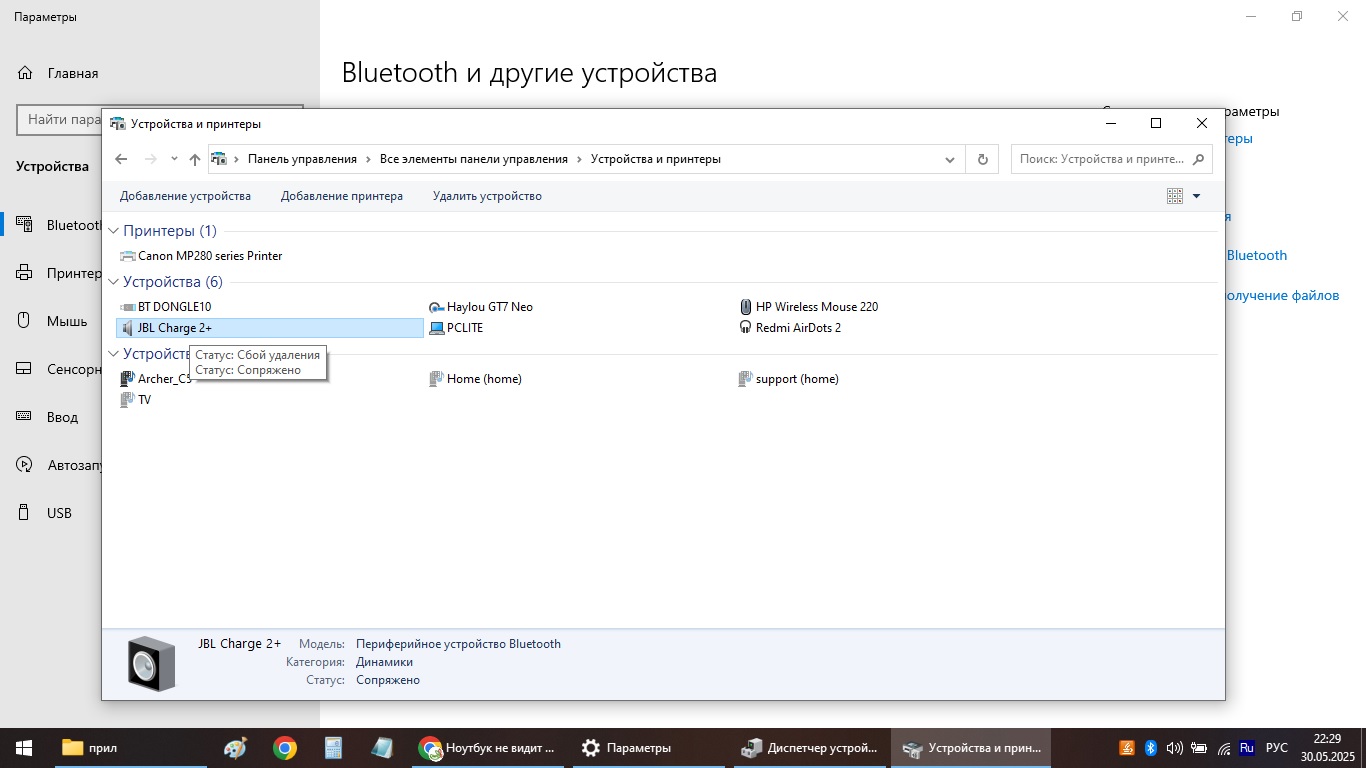
Task: Refresh the Devices and Printers view
Action: tap(982, 159)
